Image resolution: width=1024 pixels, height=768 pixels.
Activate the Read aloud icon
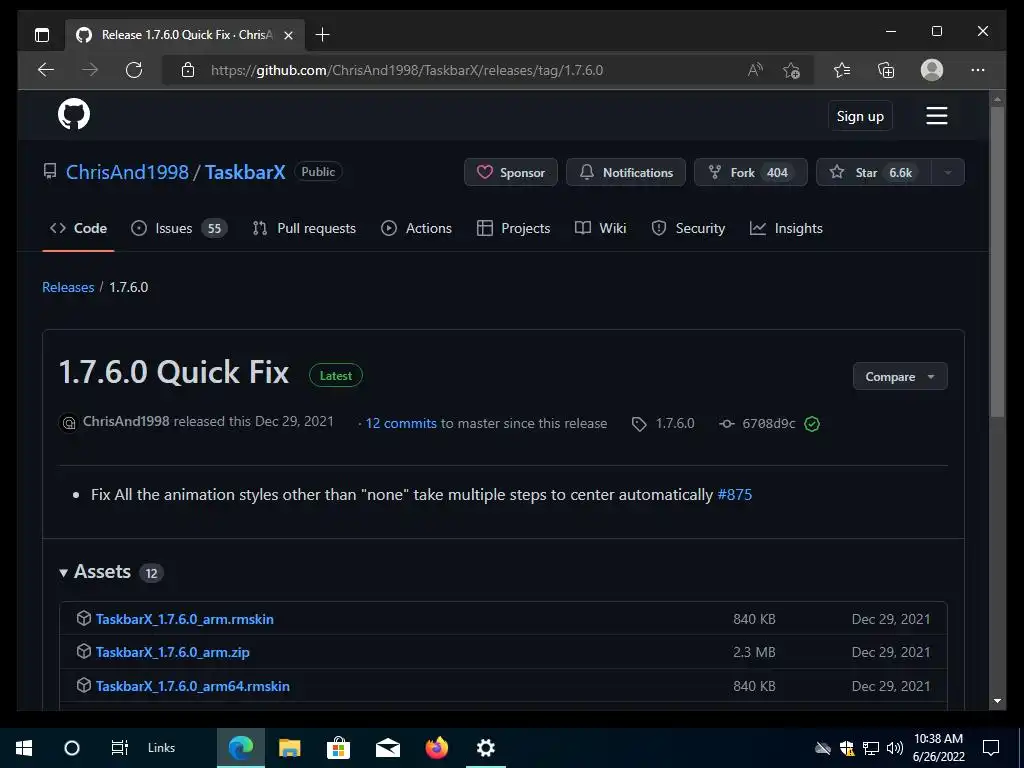(755, 70)
